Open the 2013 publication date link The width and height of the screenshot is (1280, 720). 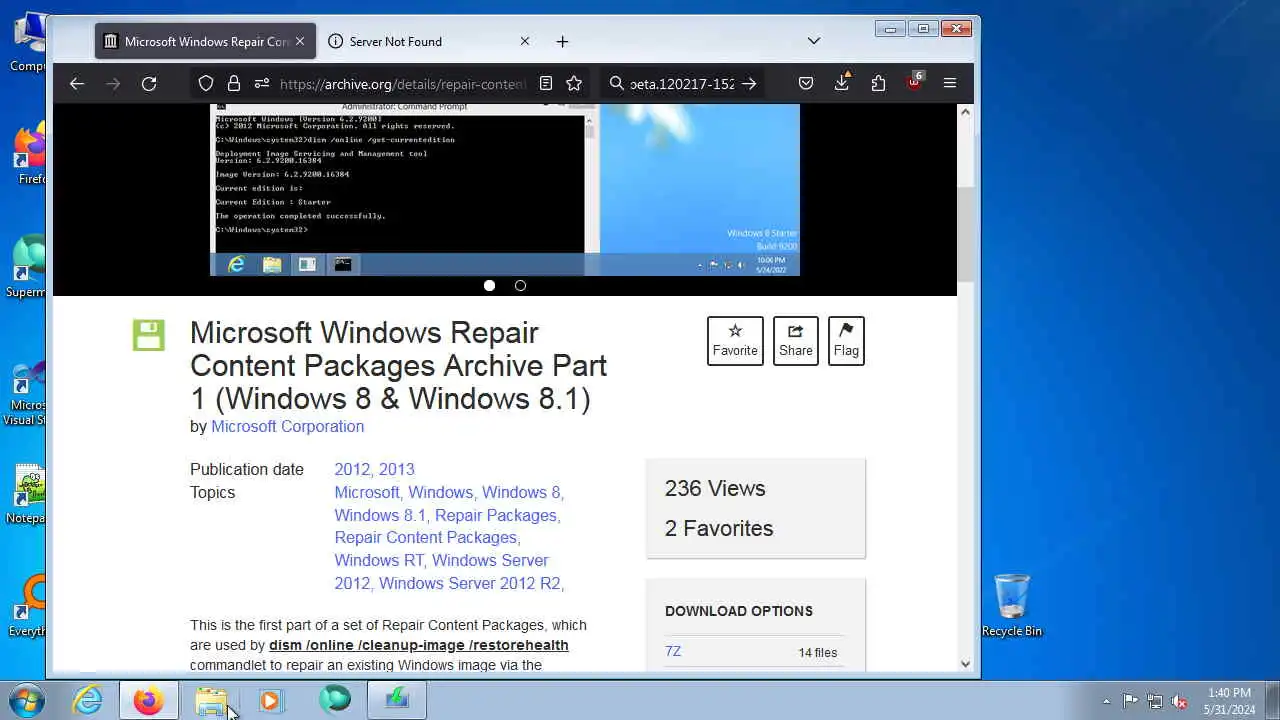(x=396, y=469)
